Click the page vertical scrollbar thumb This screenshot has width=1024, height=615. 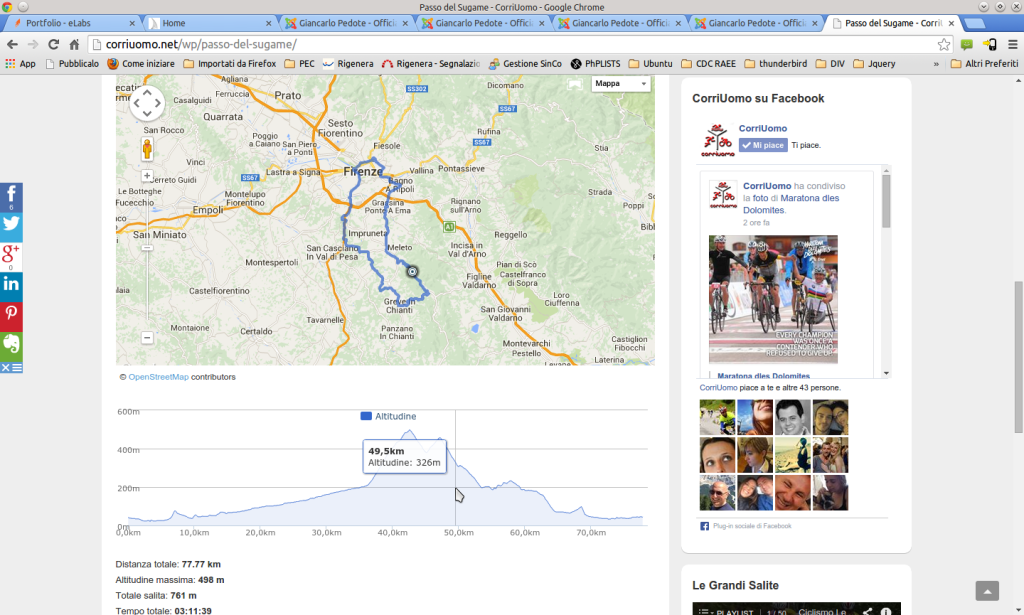[1018, 356]
